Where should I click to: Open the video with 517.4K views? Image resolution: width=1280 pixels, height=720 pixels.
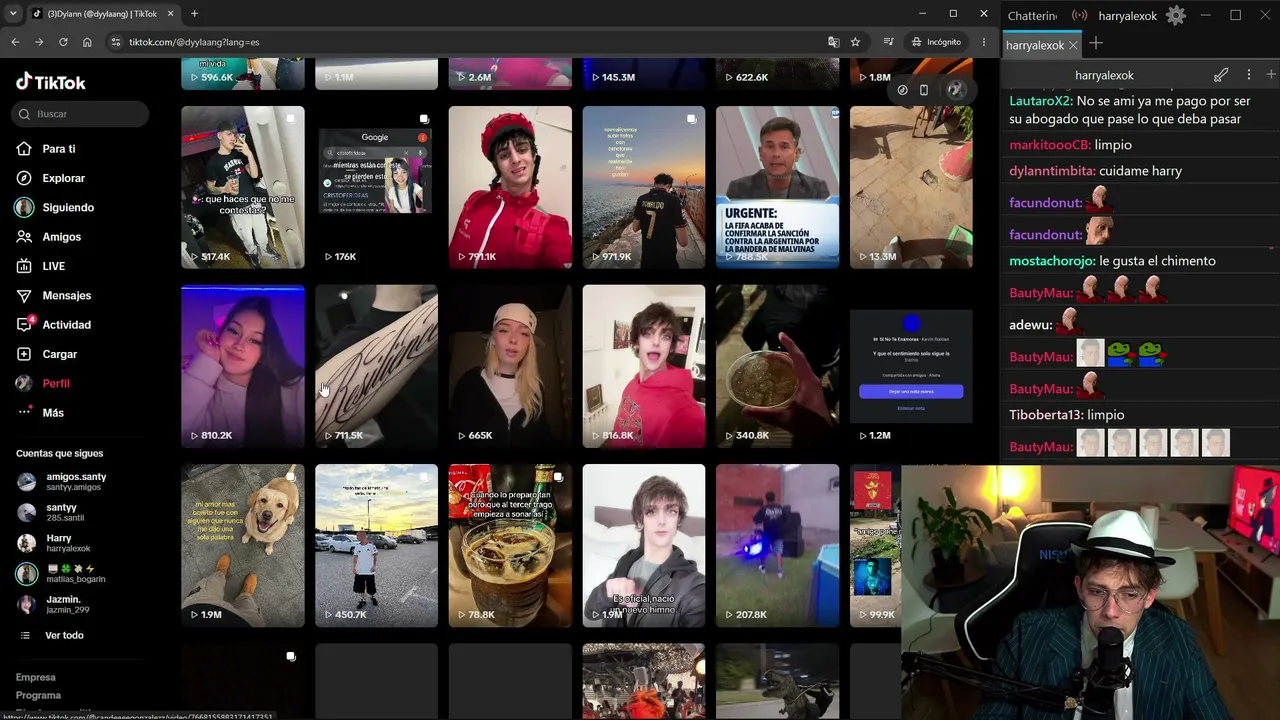pos(243,187)
